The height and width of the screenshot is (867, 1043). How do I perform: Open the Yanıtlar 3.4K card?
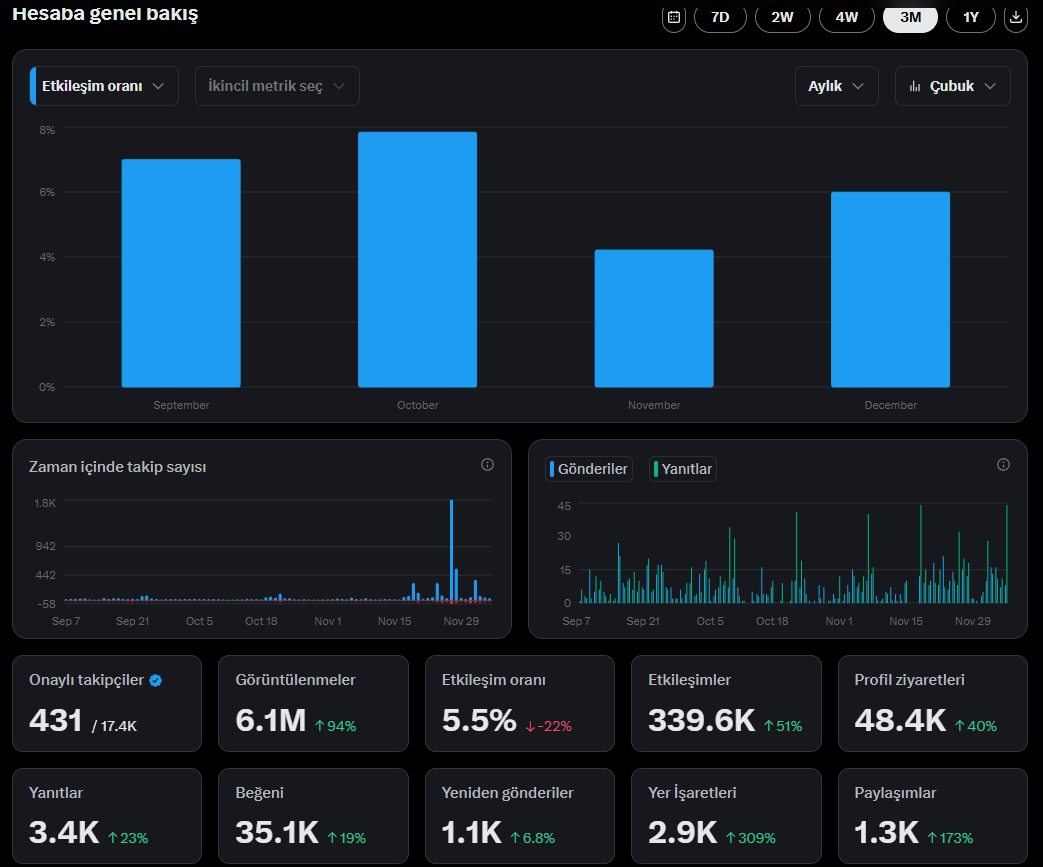[x=107, y=816]
